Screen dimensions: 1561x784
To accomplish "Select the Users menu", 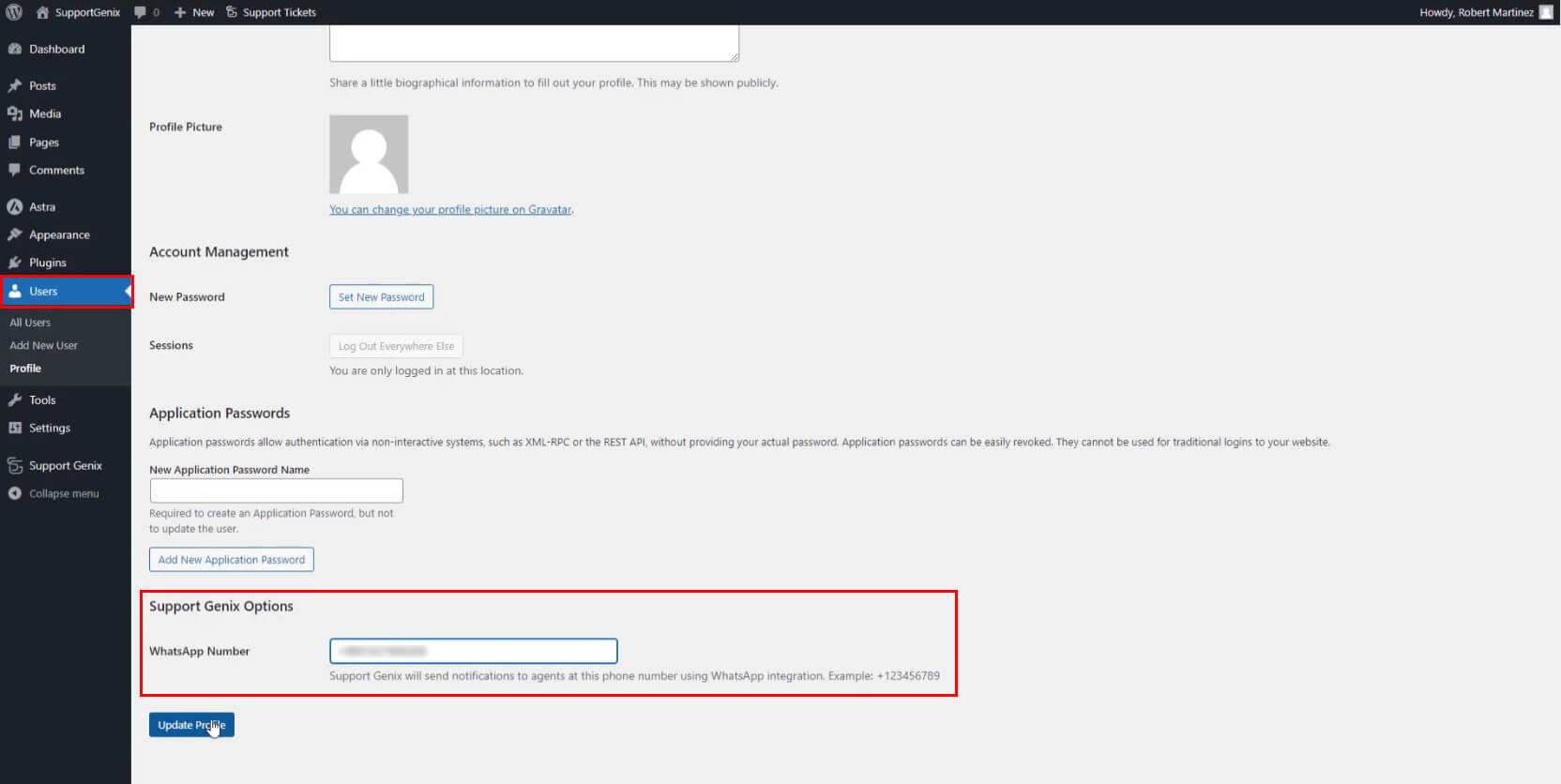I will pos(66,291).
